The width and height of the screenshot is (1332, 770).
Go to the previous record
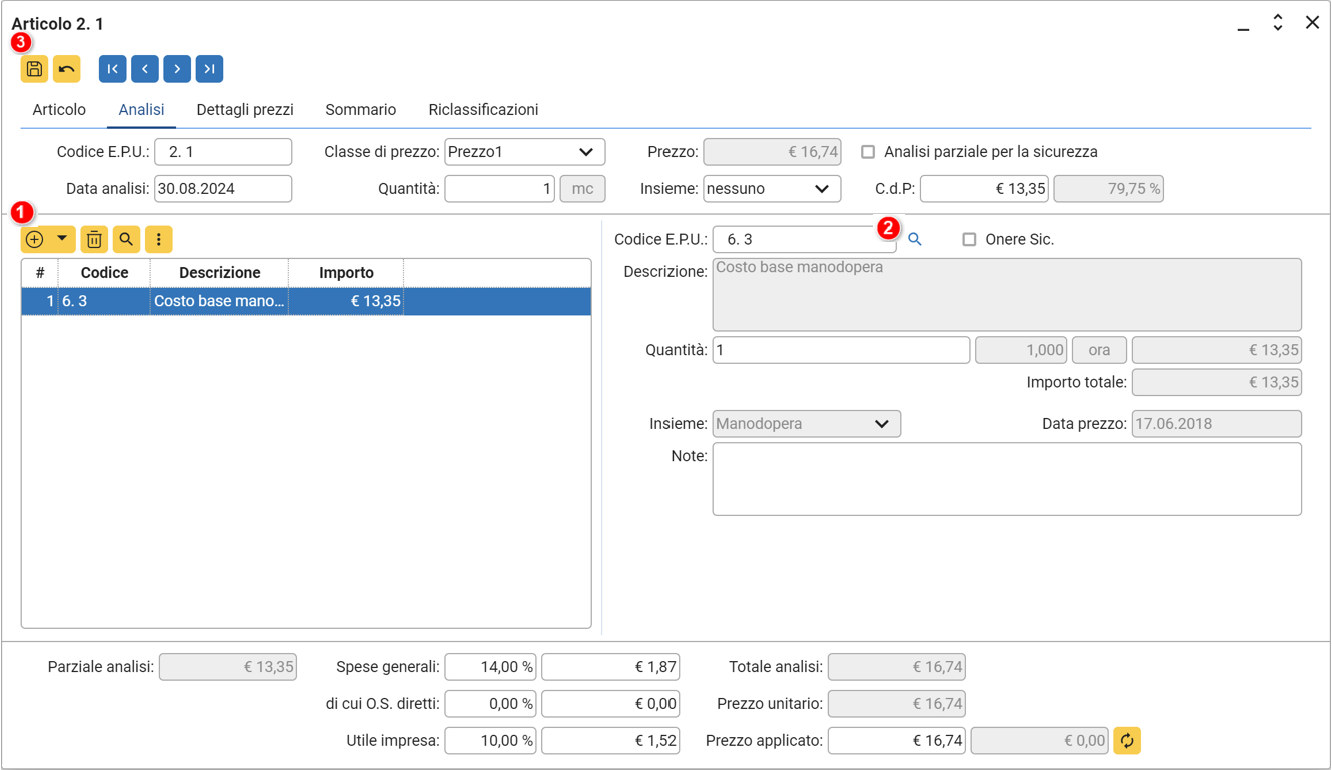[145, 69]
